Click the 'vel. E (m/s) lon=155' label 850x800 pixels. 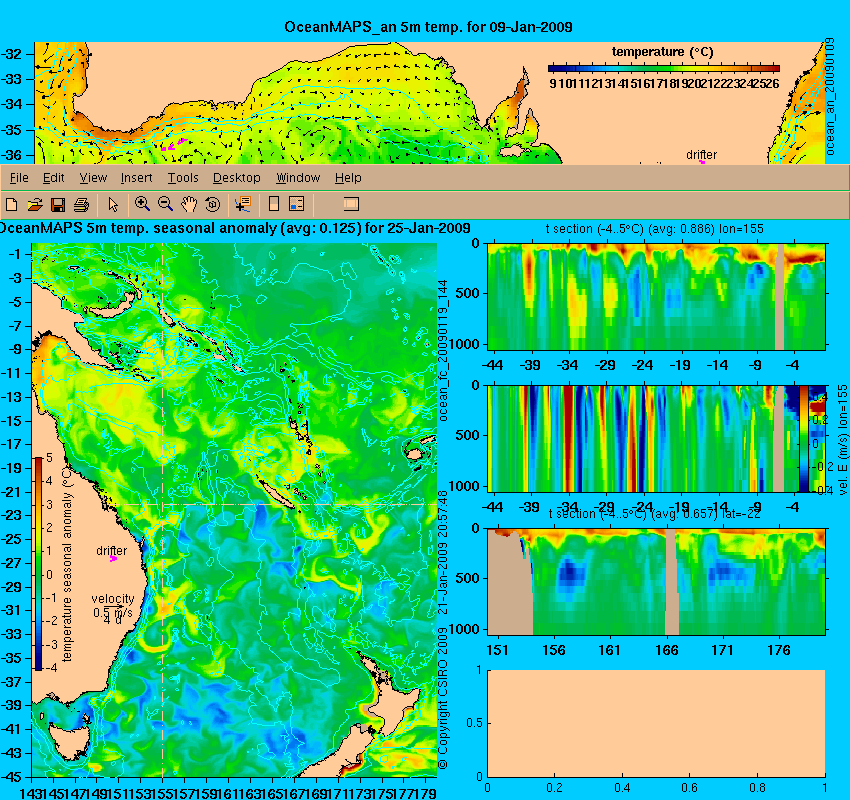[843, 440]
